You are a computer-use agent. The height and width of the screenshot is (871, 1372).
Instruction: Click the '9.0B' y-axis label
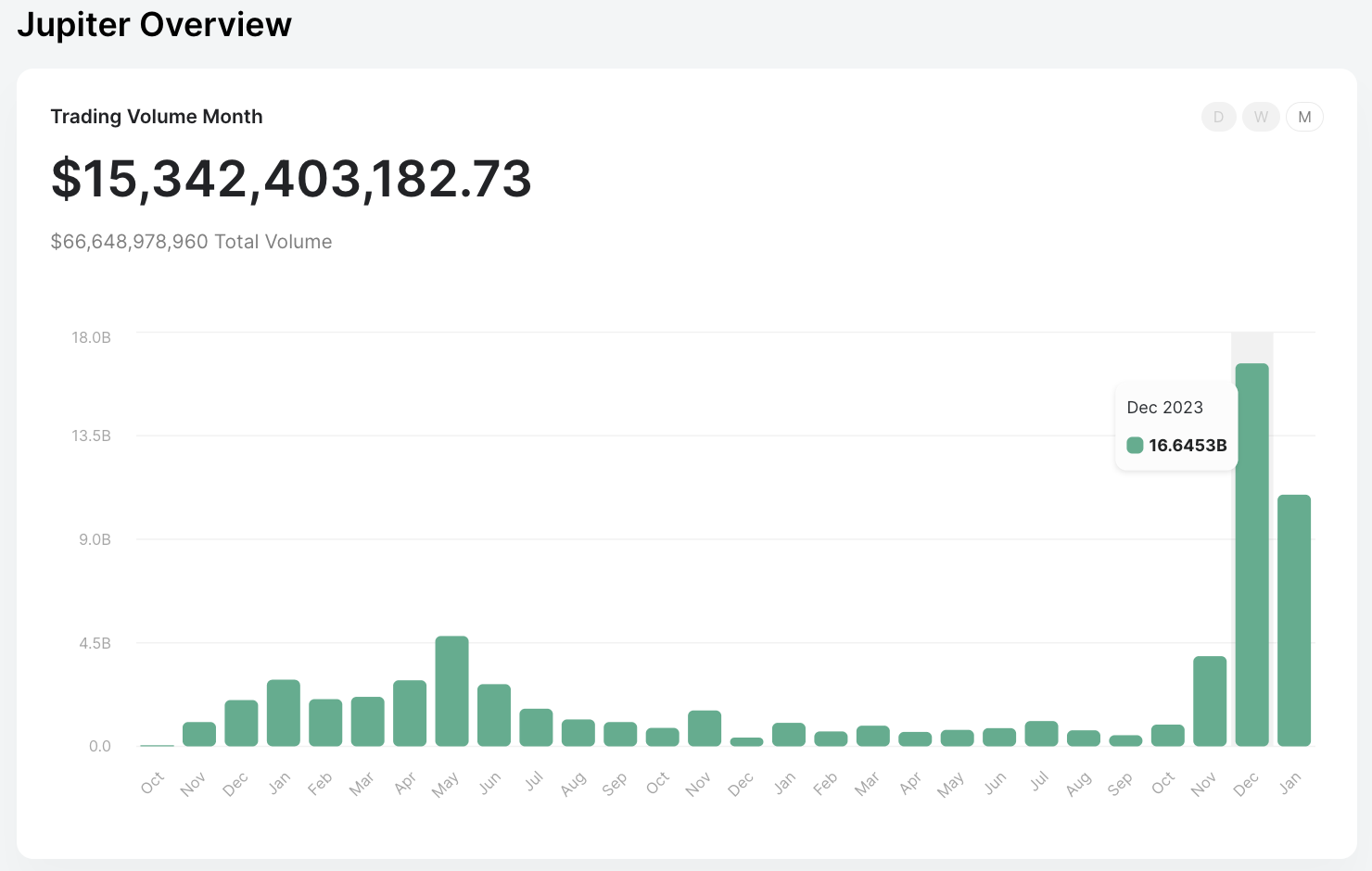95,539
